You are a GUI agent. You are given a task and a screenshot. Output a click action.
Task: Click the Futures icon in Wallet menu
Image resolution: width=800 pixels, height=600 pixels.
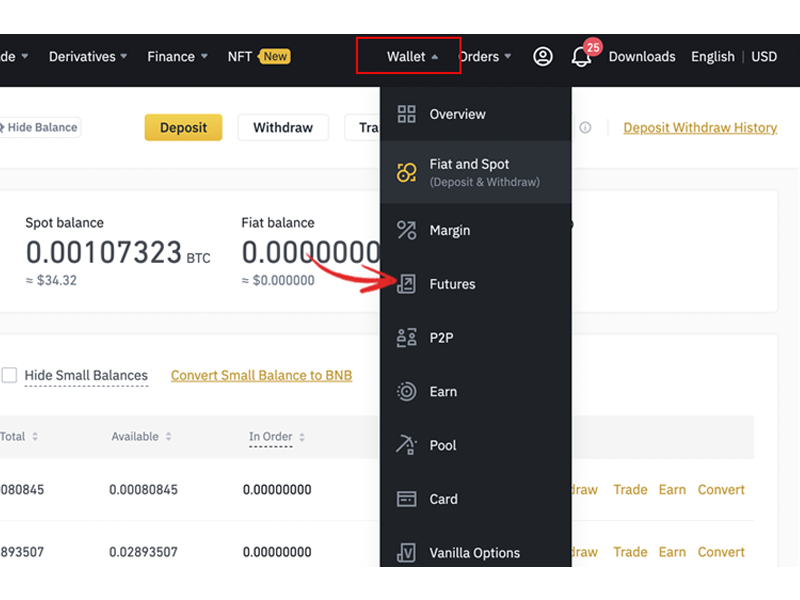click(x=407, y=284)
